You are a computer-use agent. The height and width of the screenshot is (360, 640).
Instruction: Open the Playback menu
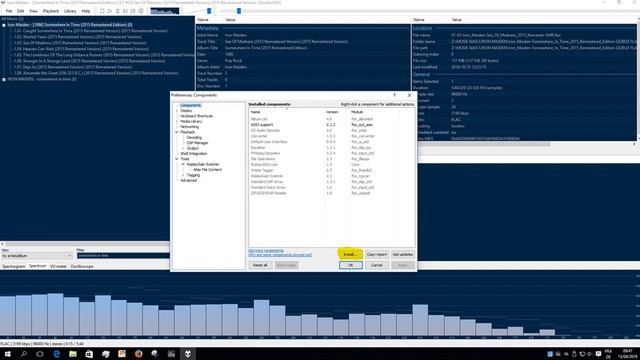click(51, 11)
